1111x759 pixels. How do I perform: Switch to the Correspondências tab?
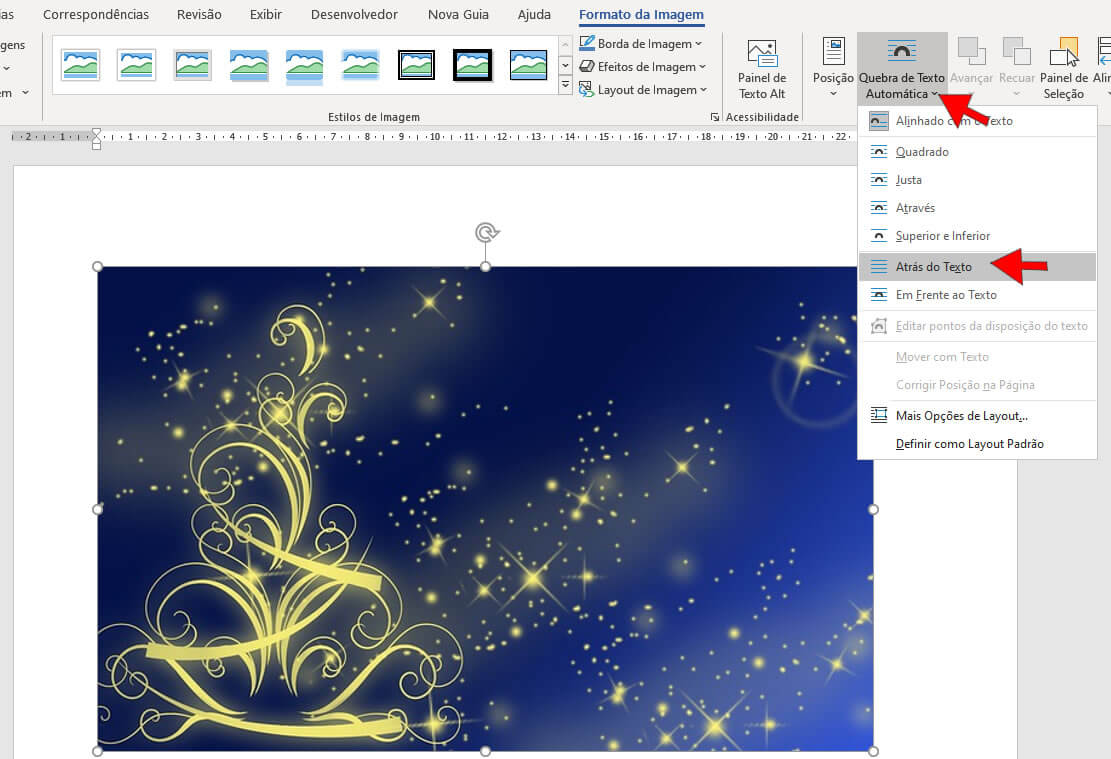pyautogui.click(x=96, y=14)
